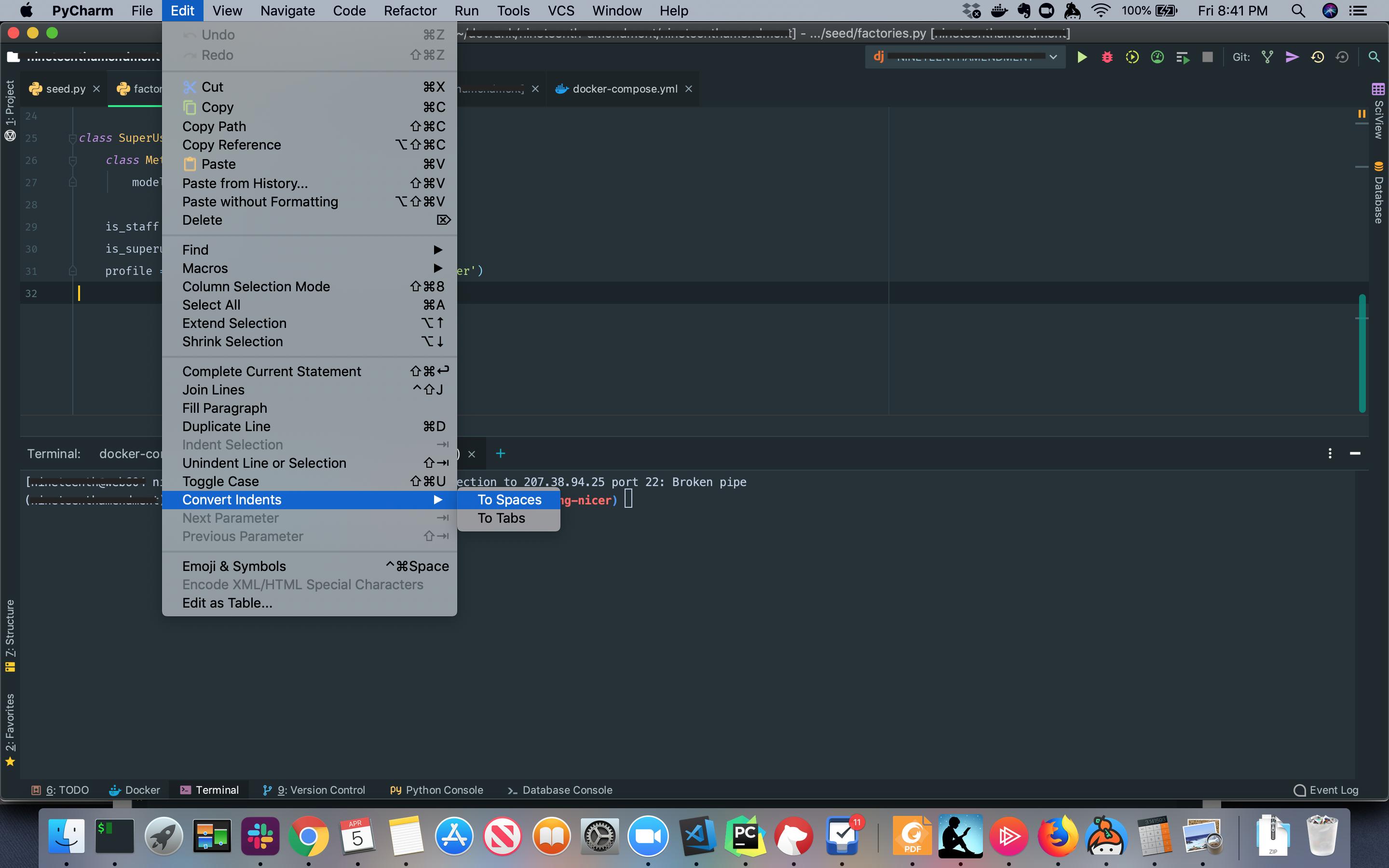Toggle the Project tool window
The image size is (1389, 868).
point(10,109)
